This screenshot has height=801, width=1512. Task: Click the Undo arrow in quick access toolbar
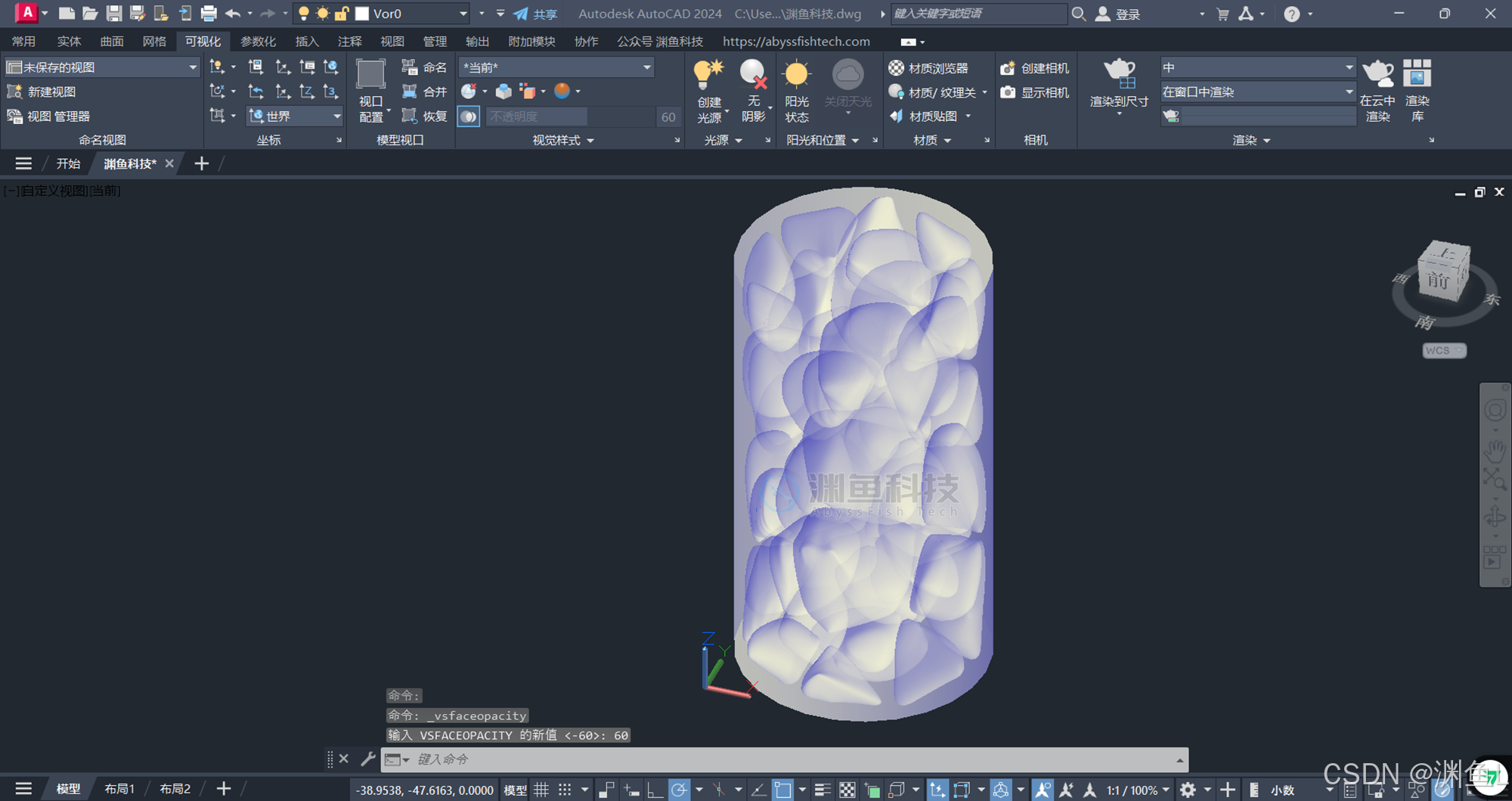pos(233,14)
